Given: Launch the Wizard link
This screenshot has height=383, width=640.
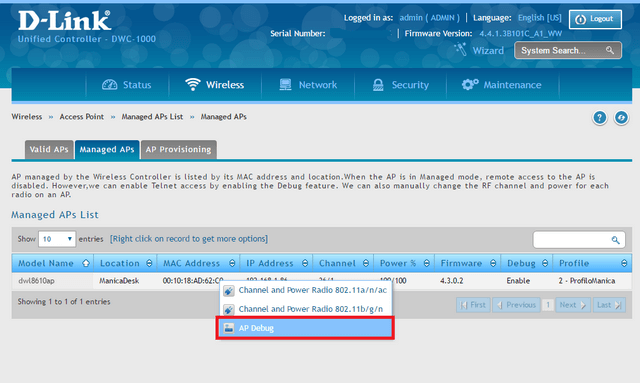Looking at the screenshot, I should (488, 51).
